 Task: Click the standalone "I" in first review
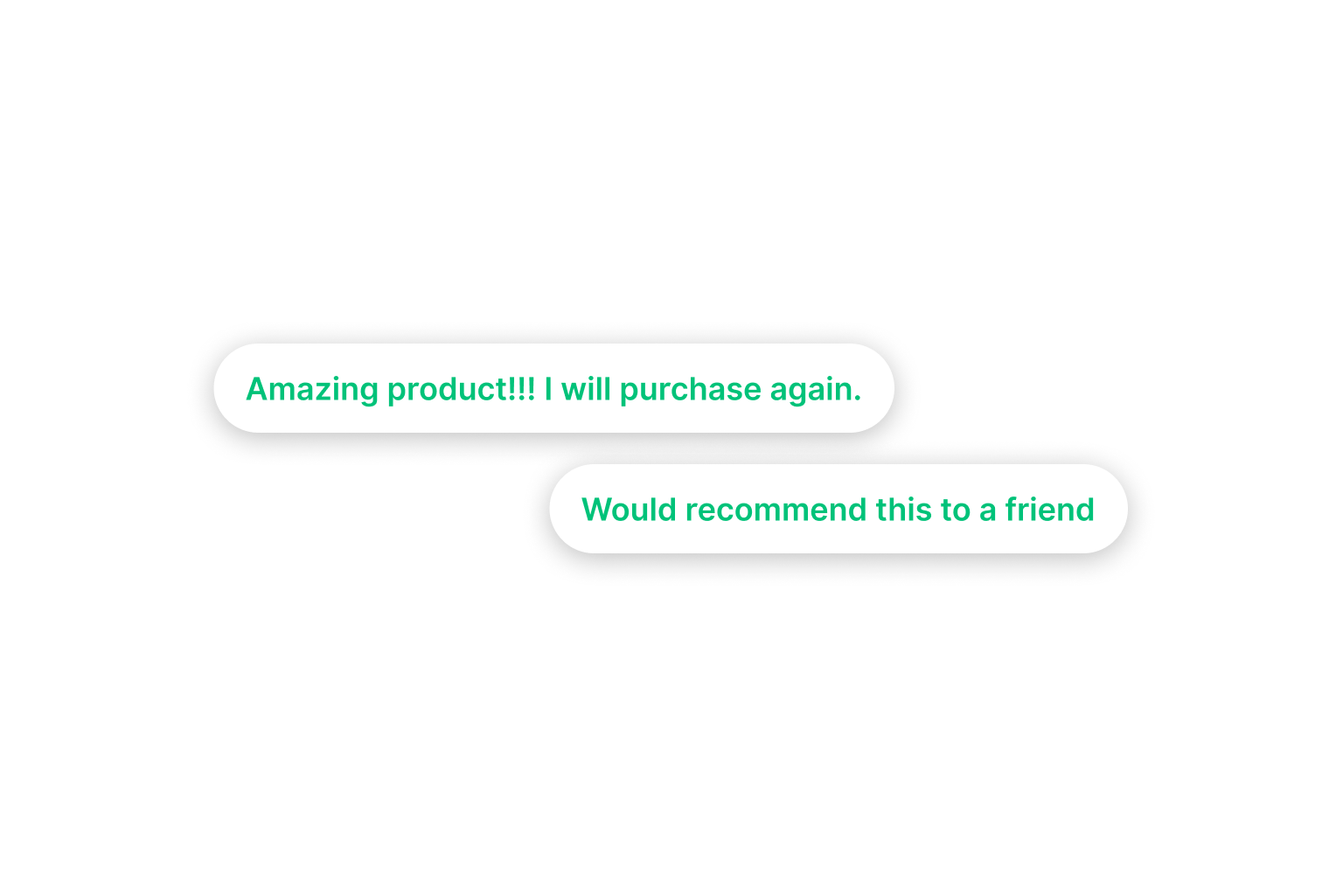[x=548, y=388]
